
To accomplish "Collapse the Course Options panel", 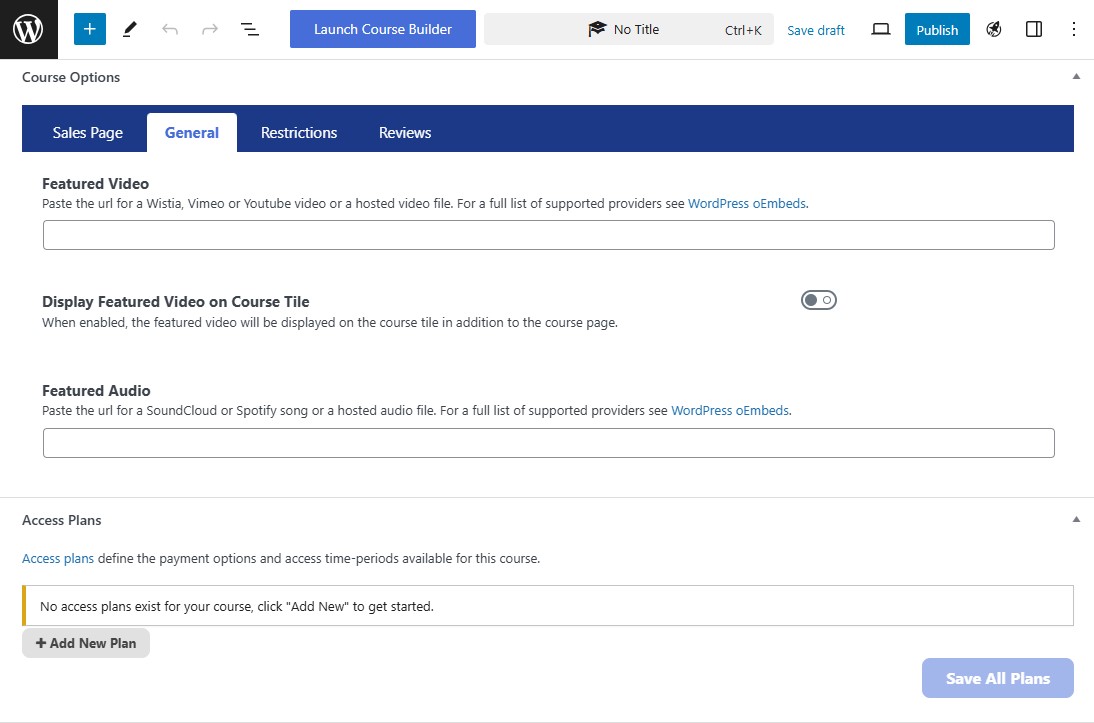I will tap(1076, 77).
